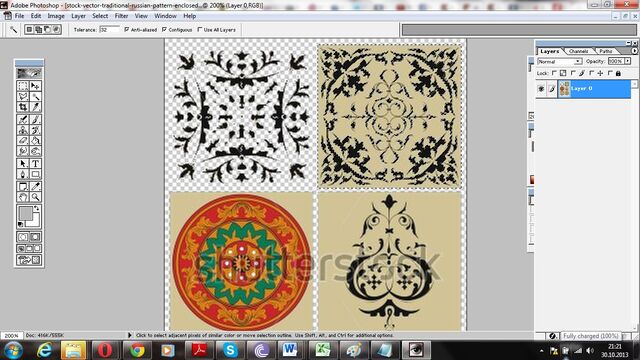Open the Normal blend mode dropdown
The image size is (640, 360).
pos(560,61)
